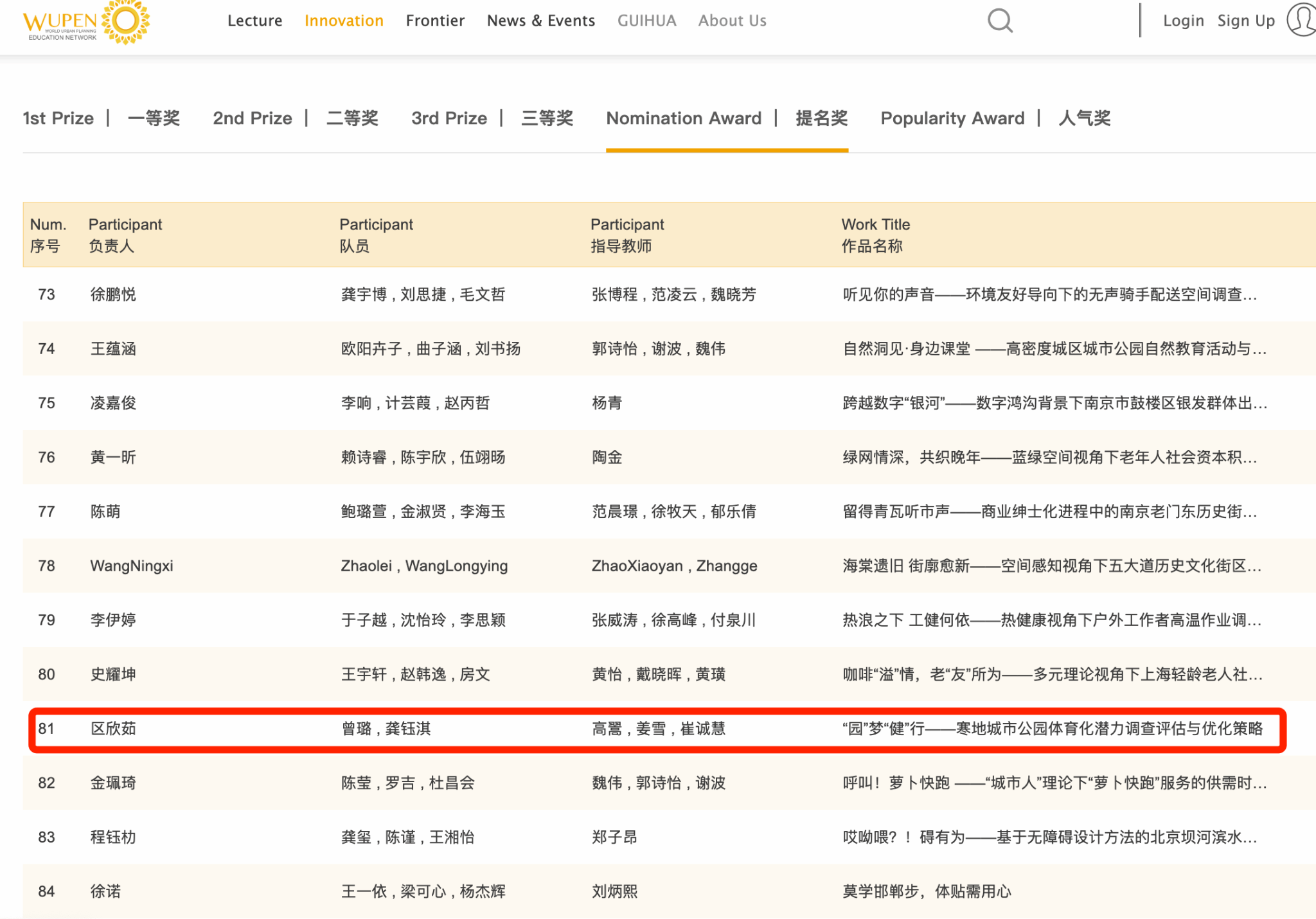Select participant 李伊婷 in row 79
Image resolution: width=1316 pixels, height=919 pixels.
coord(113,620)
